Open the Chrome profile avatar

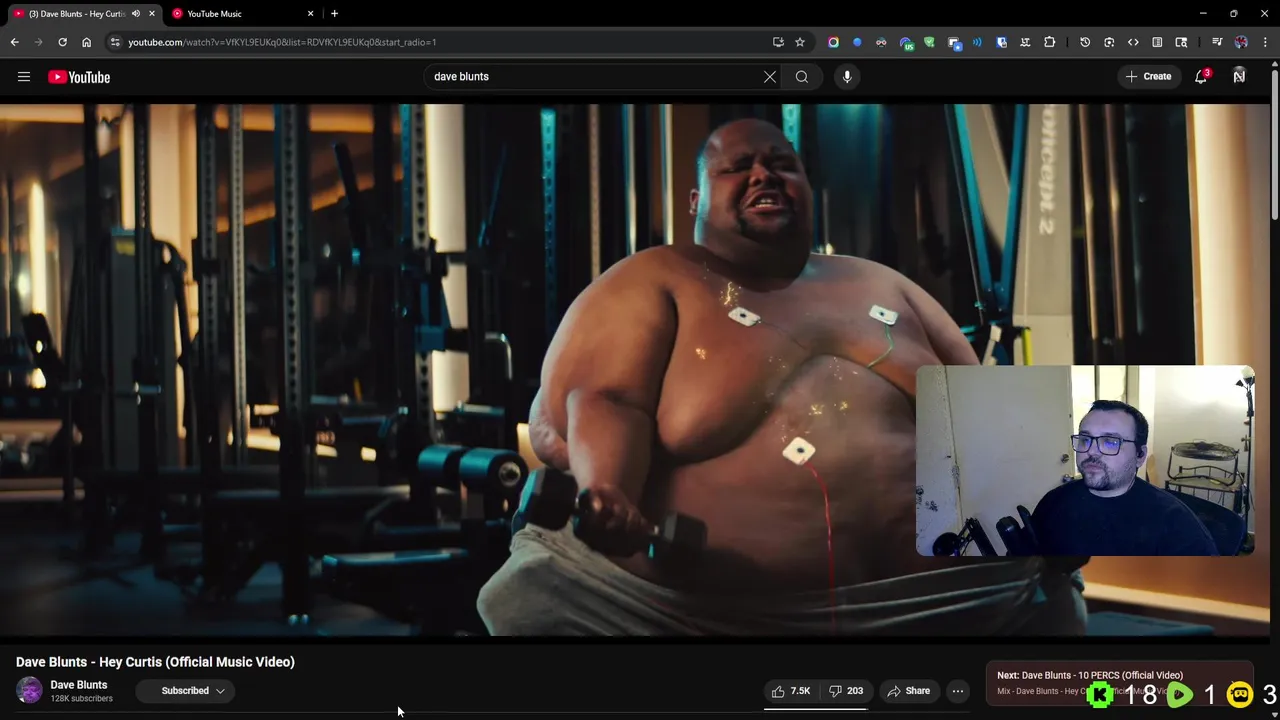[x=1241, y=42]
